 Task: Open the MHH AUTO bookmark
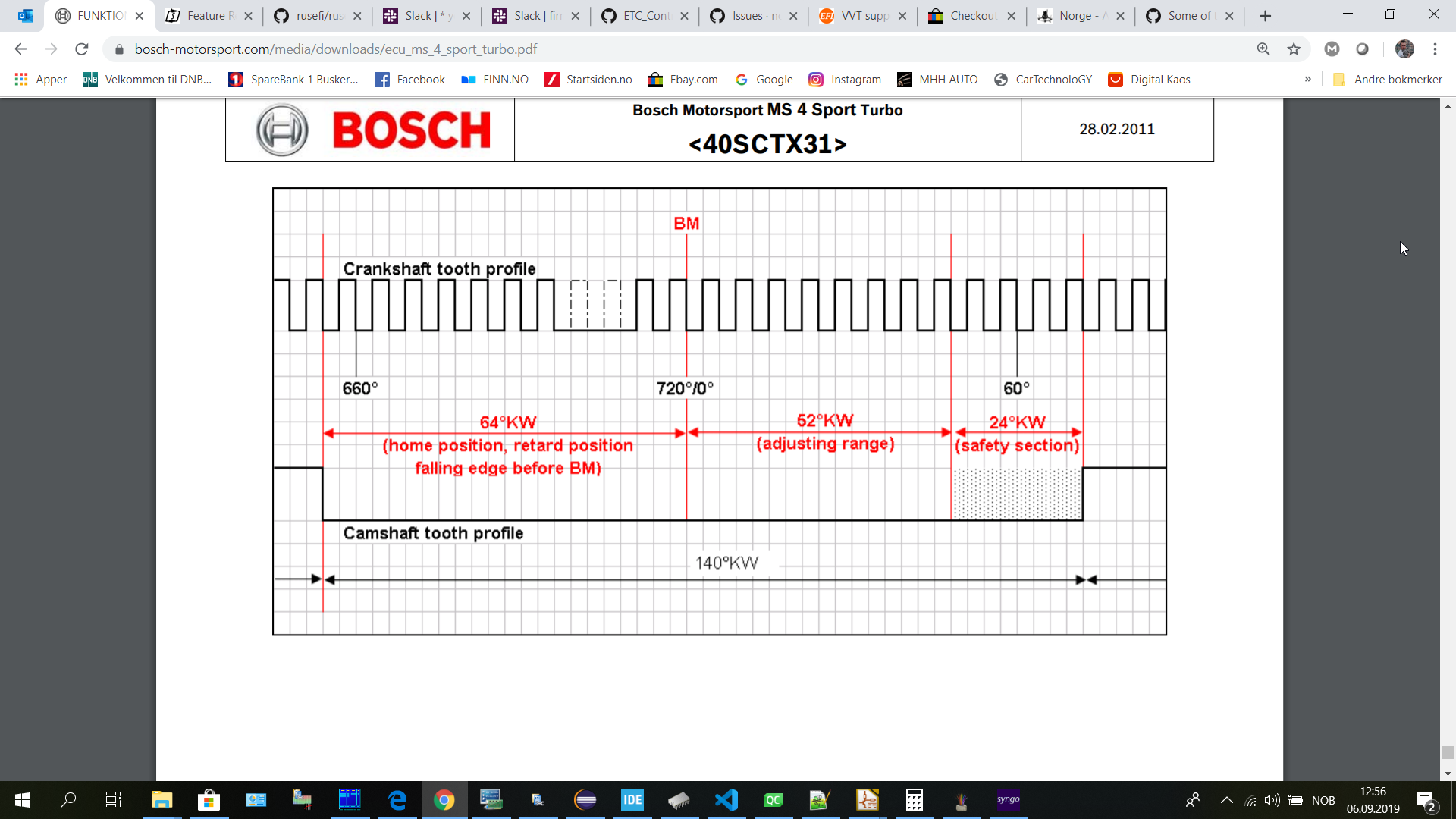[937, 80]
